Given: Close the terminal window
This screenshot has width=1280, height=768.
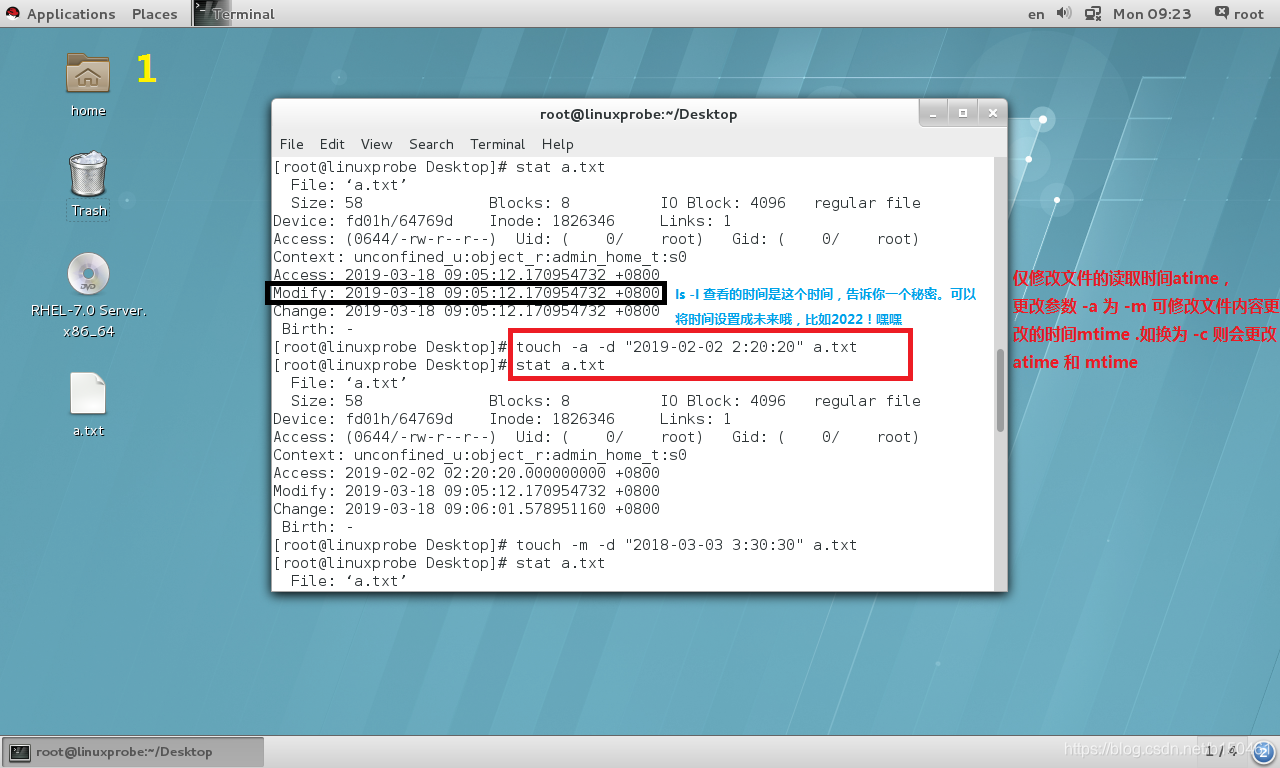Looking at the screenshot, I should click(x=992, y=113).
